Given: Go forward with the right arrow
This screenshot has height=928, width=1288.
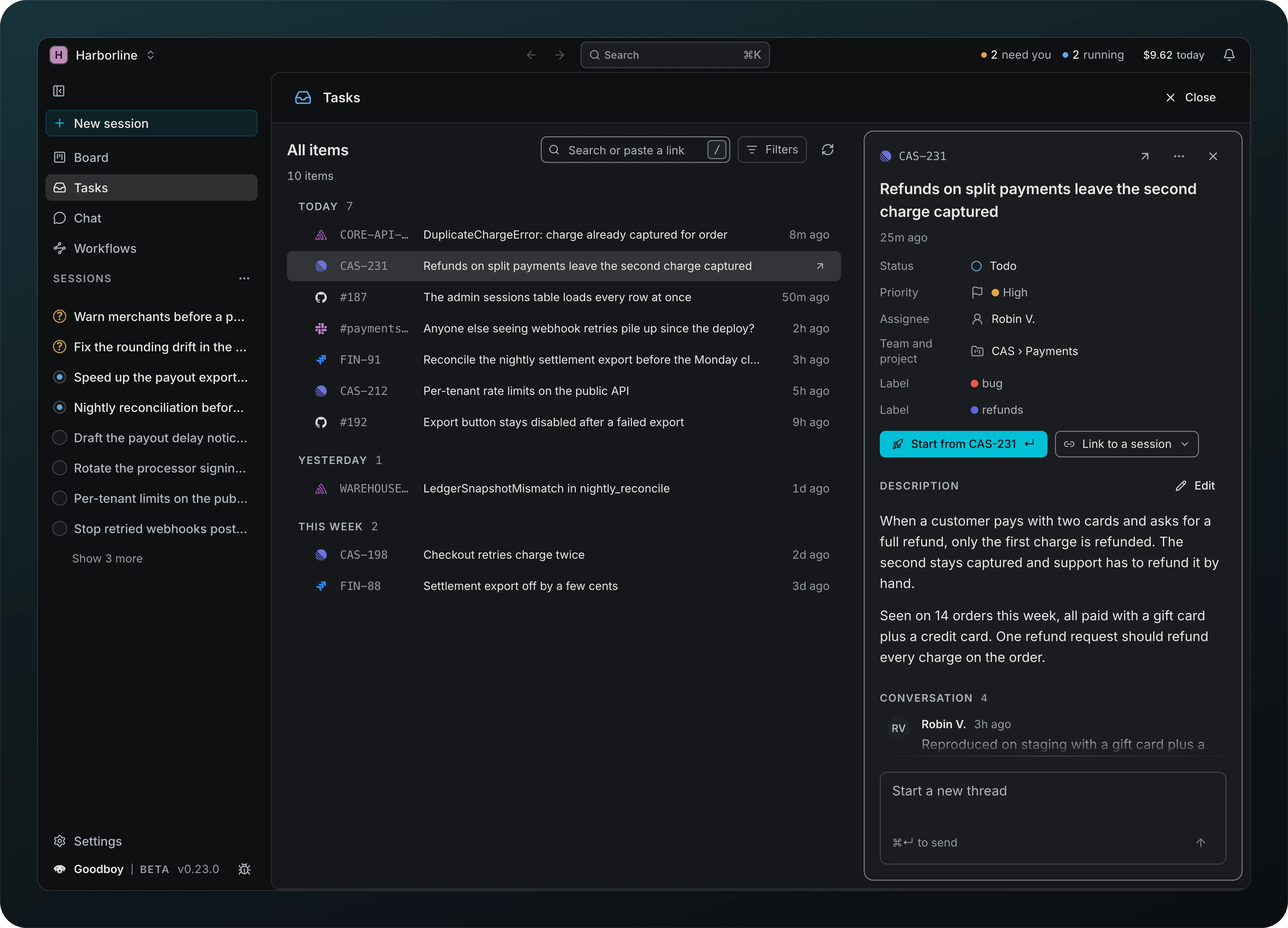Looking at the screenshot, I should click(559, 55).
